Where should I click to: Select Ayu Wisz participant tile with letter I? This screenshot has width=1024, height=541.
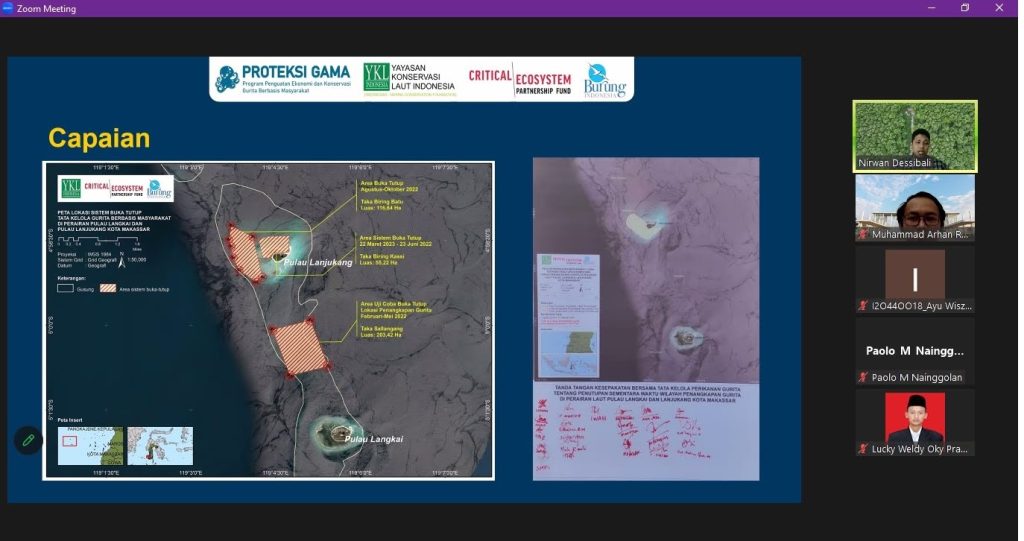[x=915, y=279]
